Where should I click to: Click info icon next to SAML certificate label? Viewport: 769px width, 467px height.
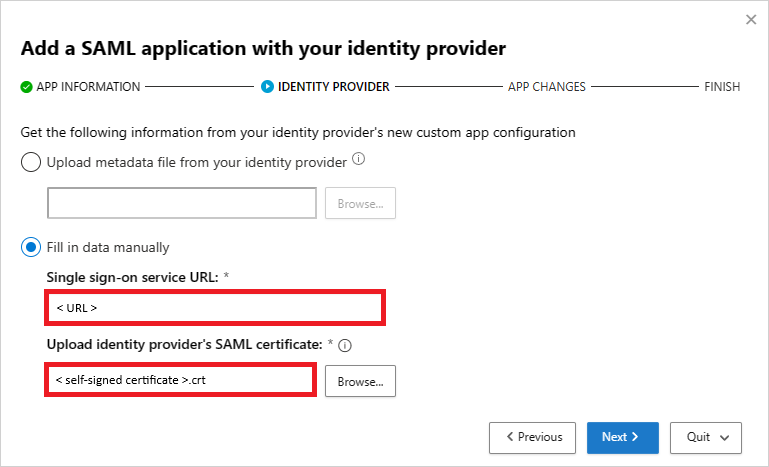(x=345, y=346)
